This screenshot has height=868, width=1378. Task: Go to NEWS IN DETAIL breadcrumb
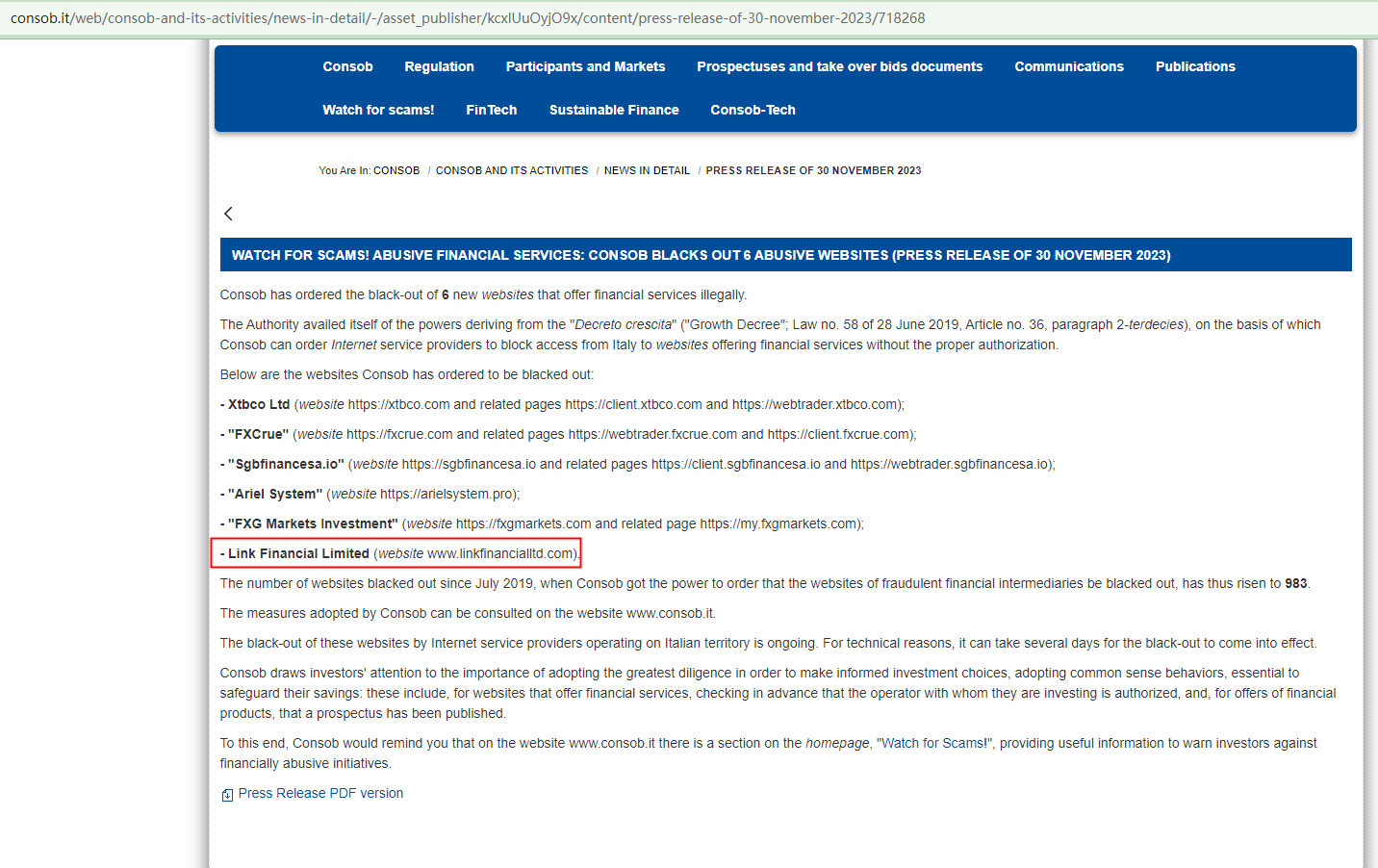pyautogui.click(x=647, y=170)
